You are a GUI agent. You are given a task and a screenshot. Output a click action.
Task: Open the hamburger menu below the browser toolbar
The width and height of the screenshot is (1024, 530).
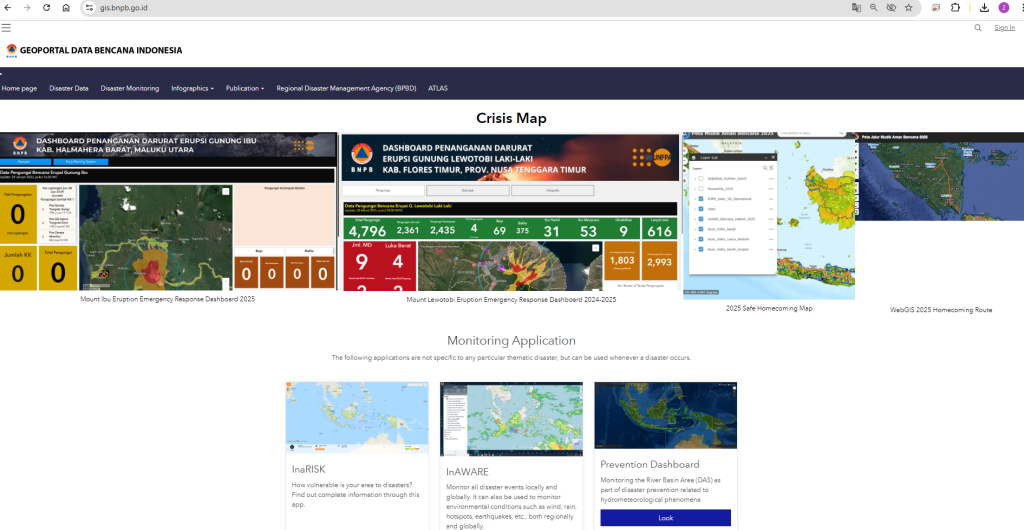point(6,27)
